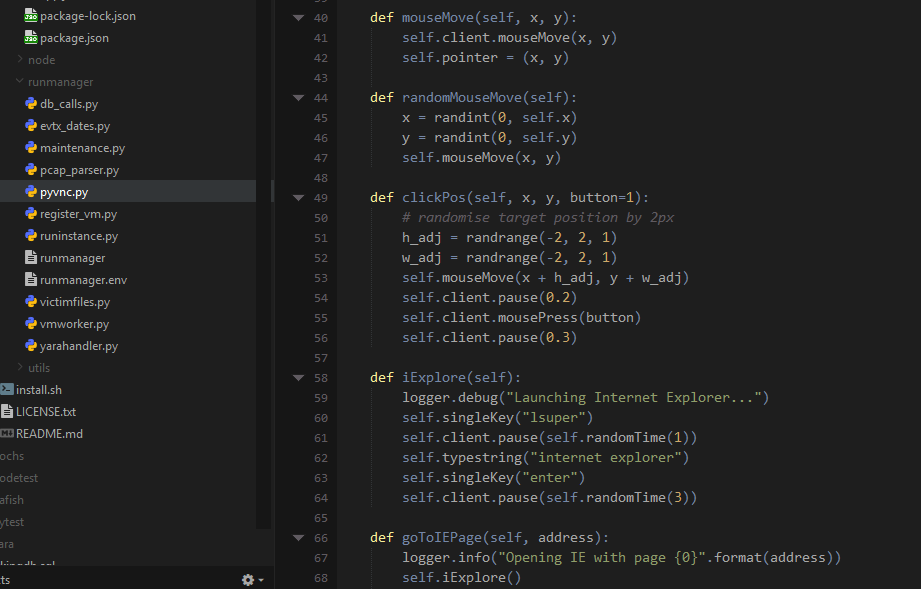Fold the clickPos function at line 49

click(297, 198)
